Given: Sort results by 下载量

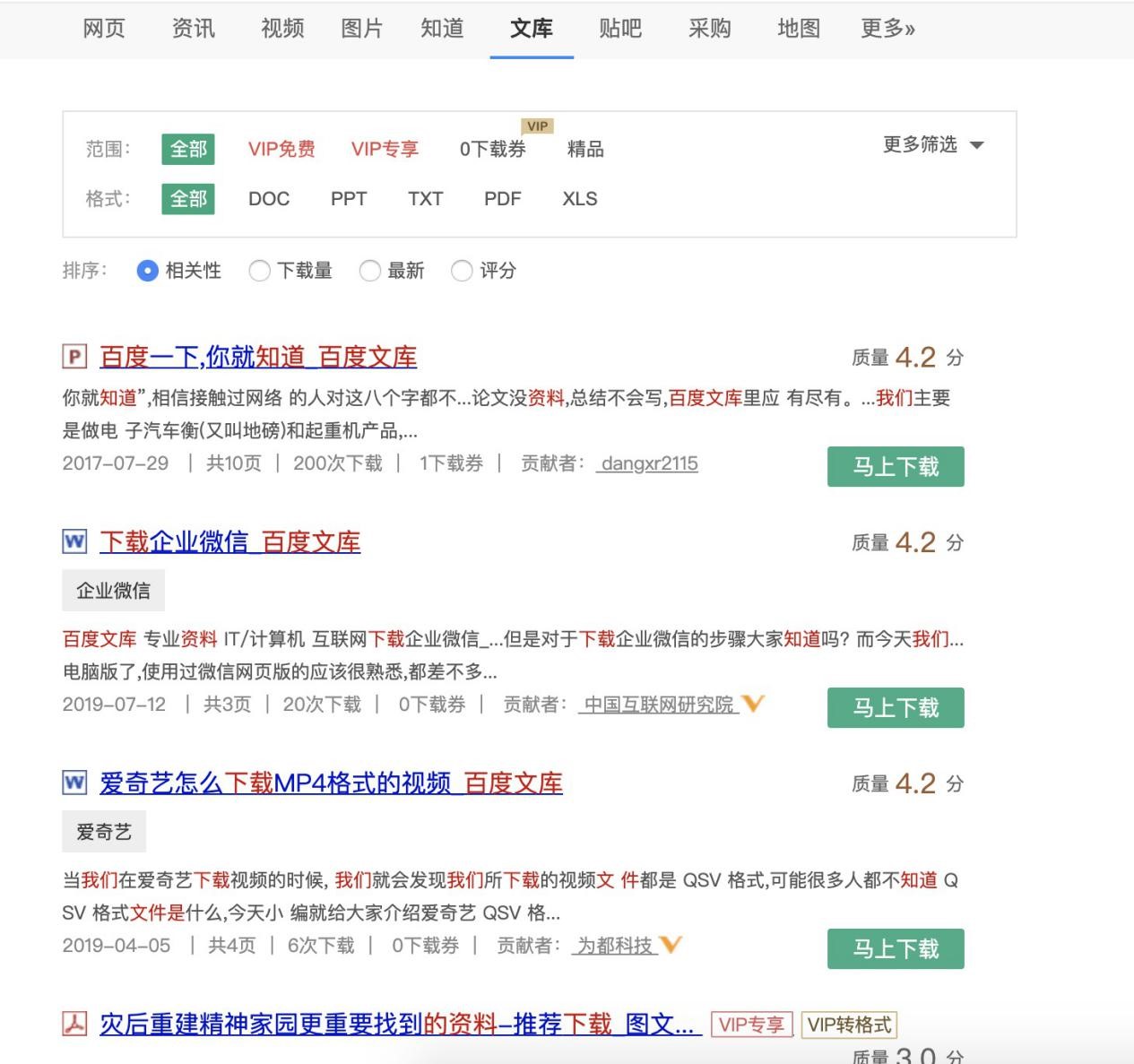Looking at the screenshot, I should (260, 271).
